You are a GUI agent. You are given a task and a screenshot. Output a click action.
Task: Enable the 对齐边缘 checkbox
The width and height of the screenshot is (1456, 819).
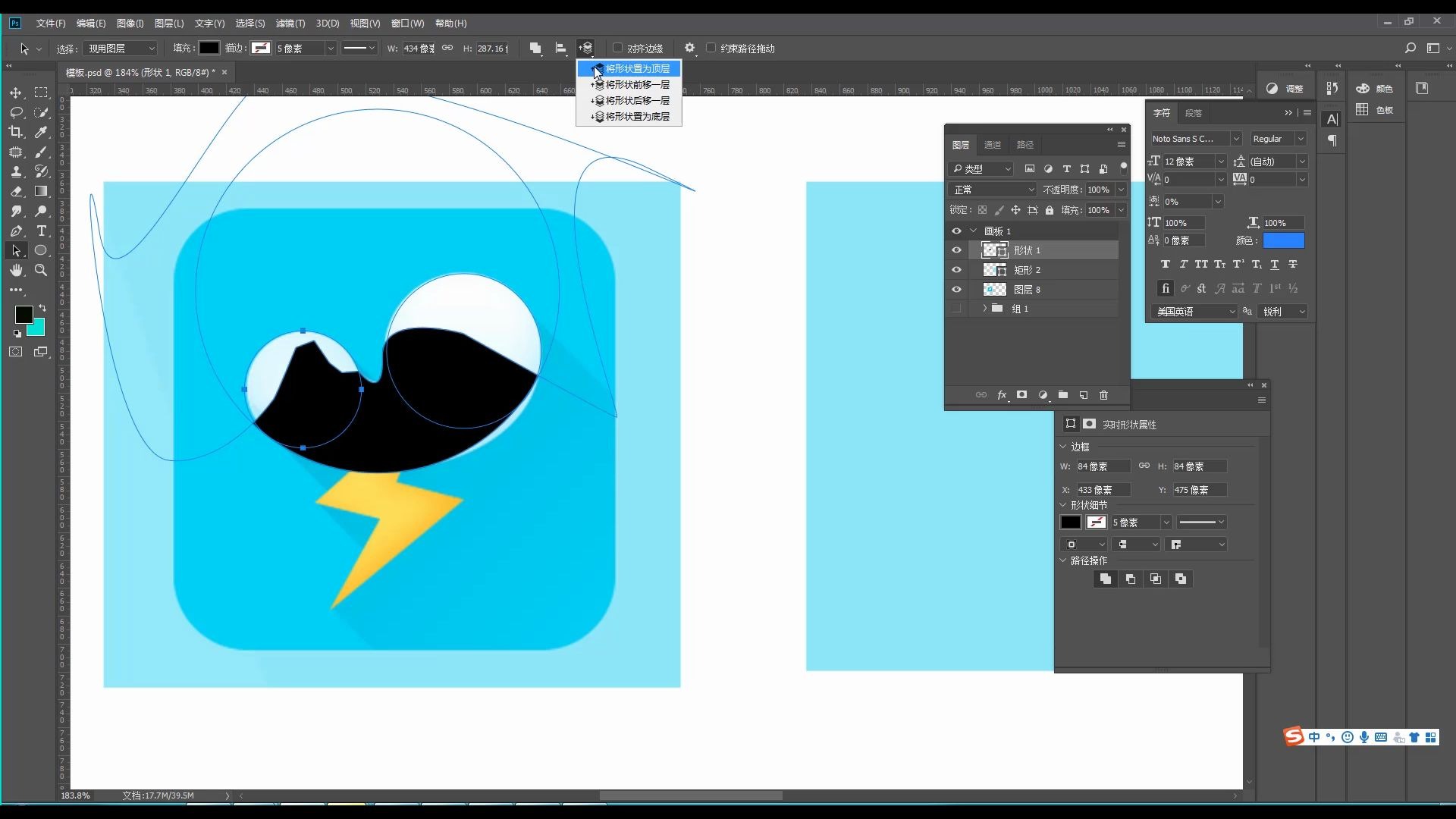617,49
